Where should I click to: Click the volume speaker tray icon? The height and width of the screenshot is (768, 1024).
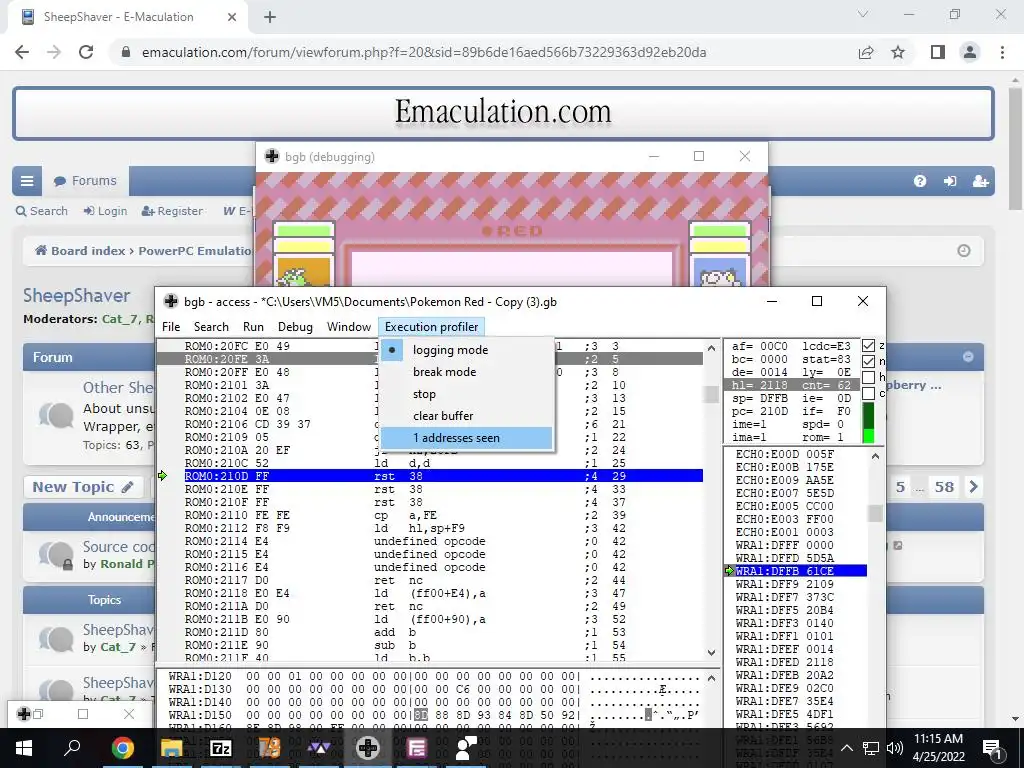[x=894, y=748]
